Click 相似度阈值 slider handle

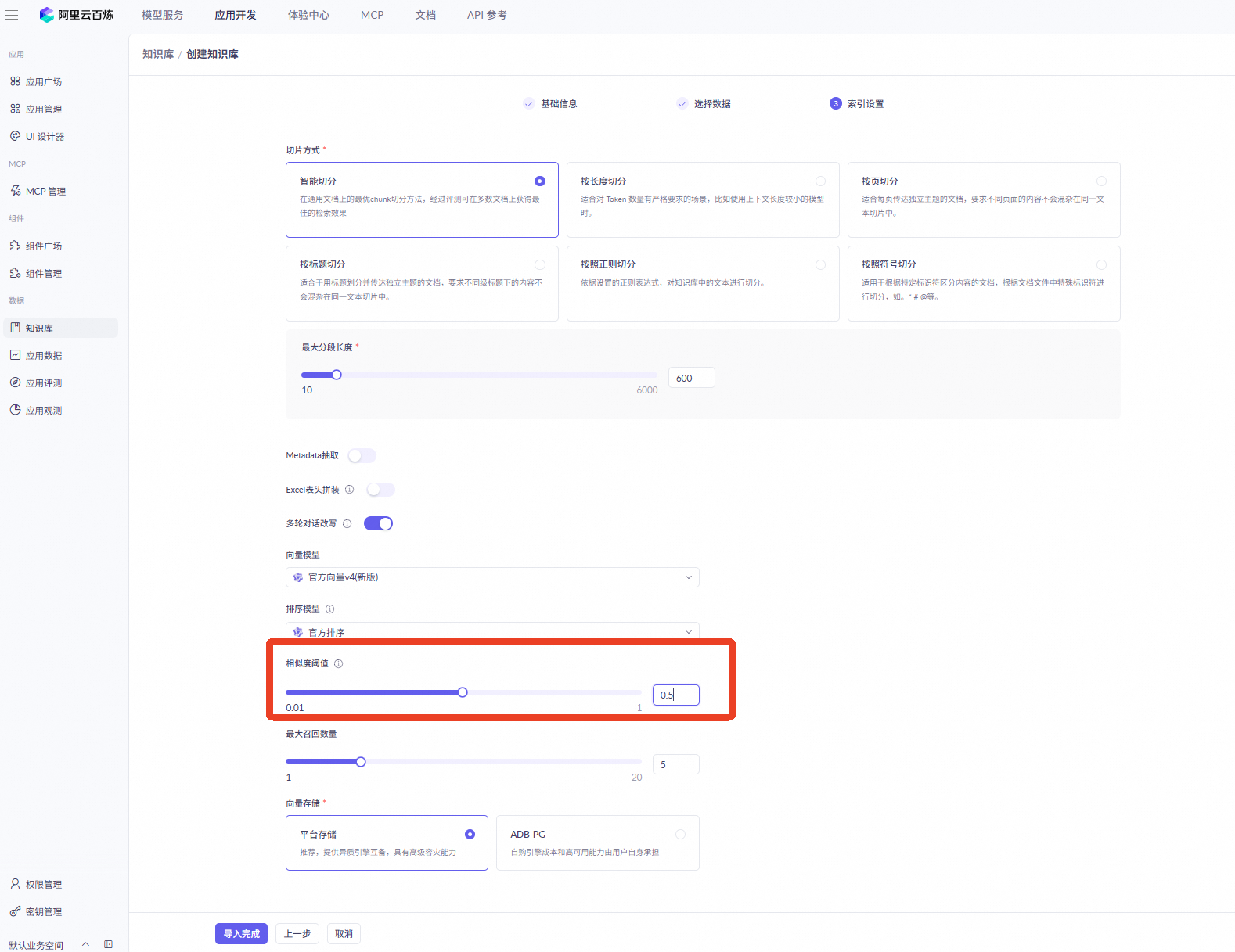[x=463, y=692]
